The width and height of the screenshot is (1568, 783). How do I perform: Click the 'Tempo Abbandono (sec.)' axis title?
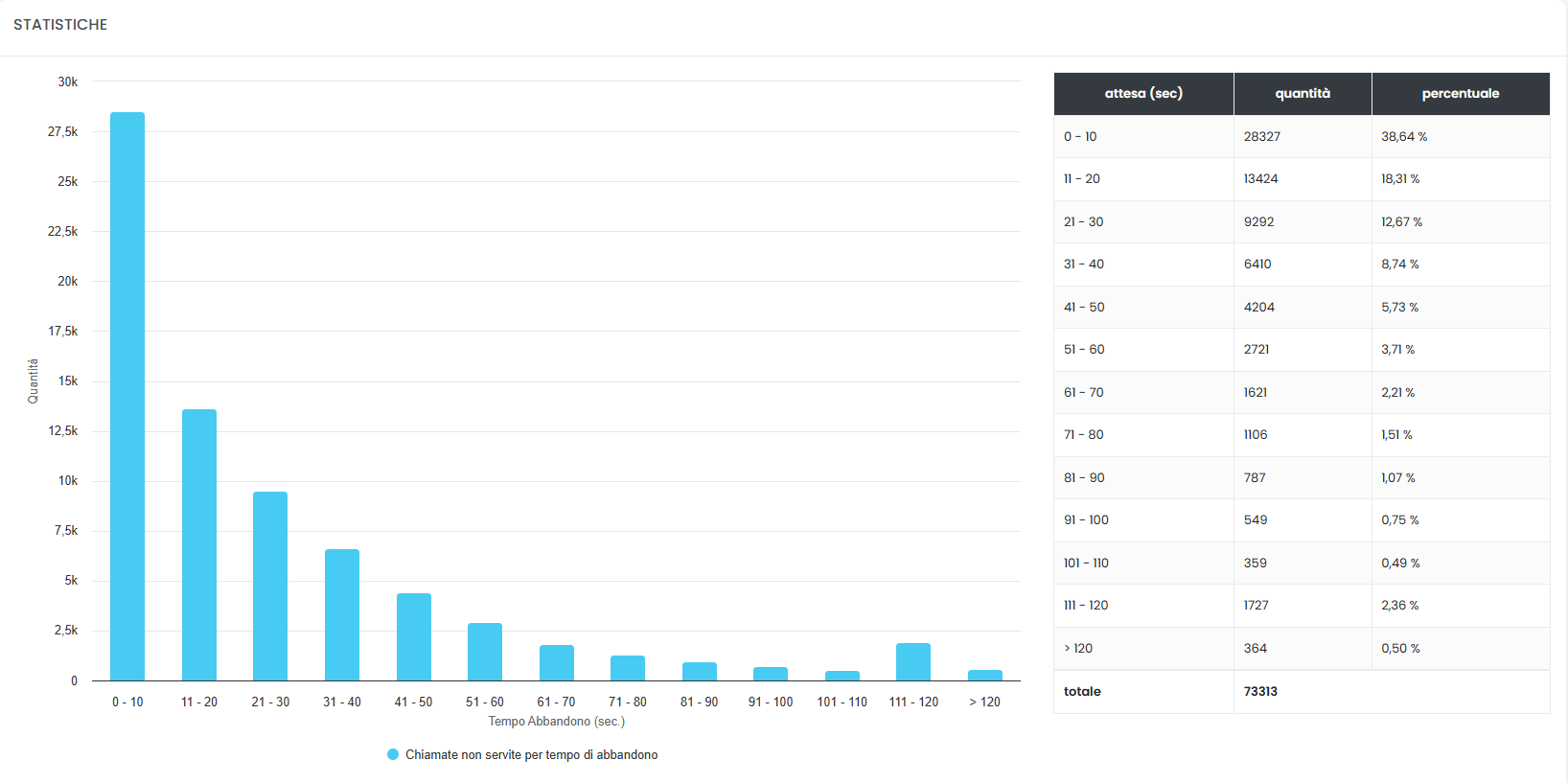(x=556, y=722)
